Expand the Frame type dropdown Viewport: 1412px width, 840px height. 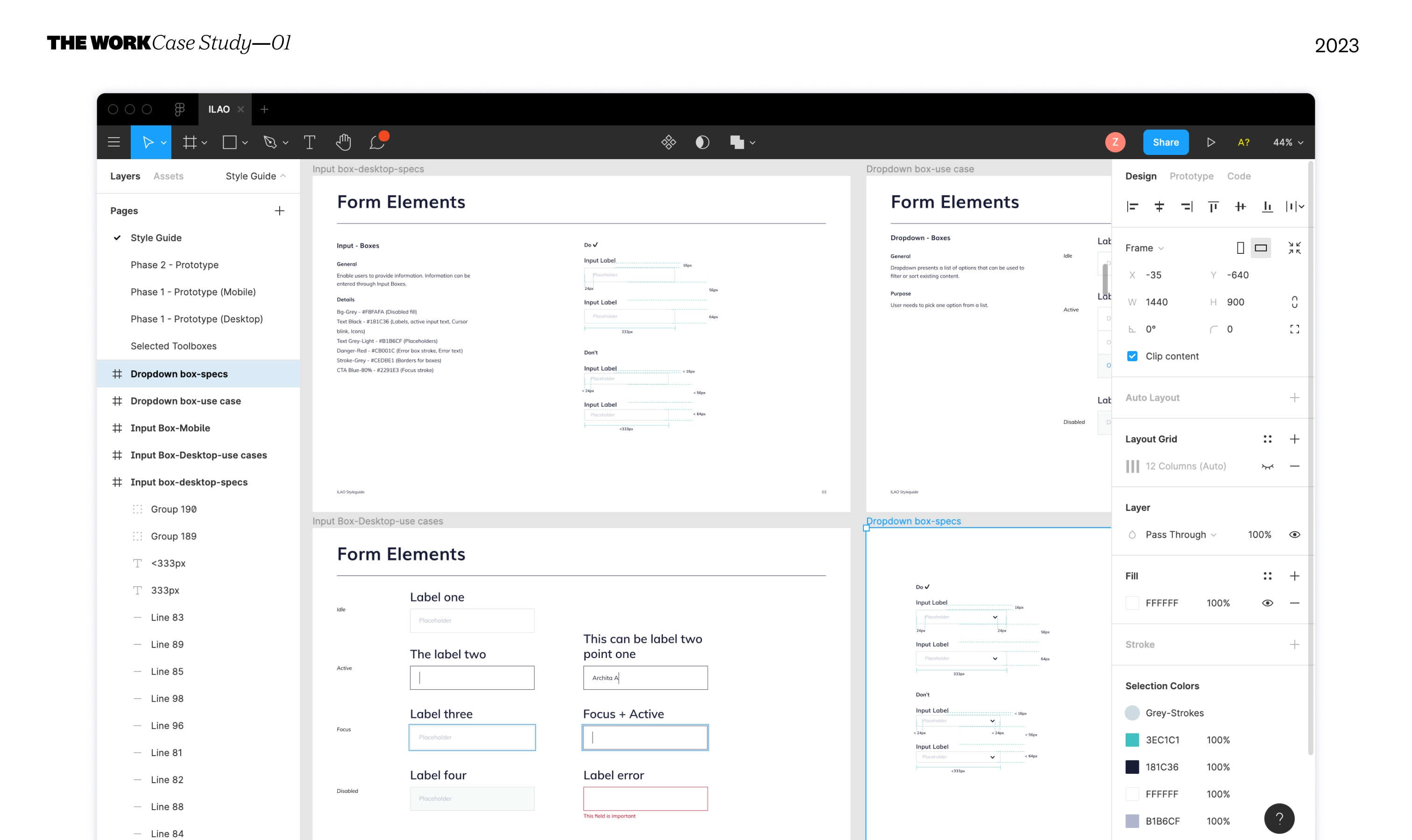tap(1144, 248)
